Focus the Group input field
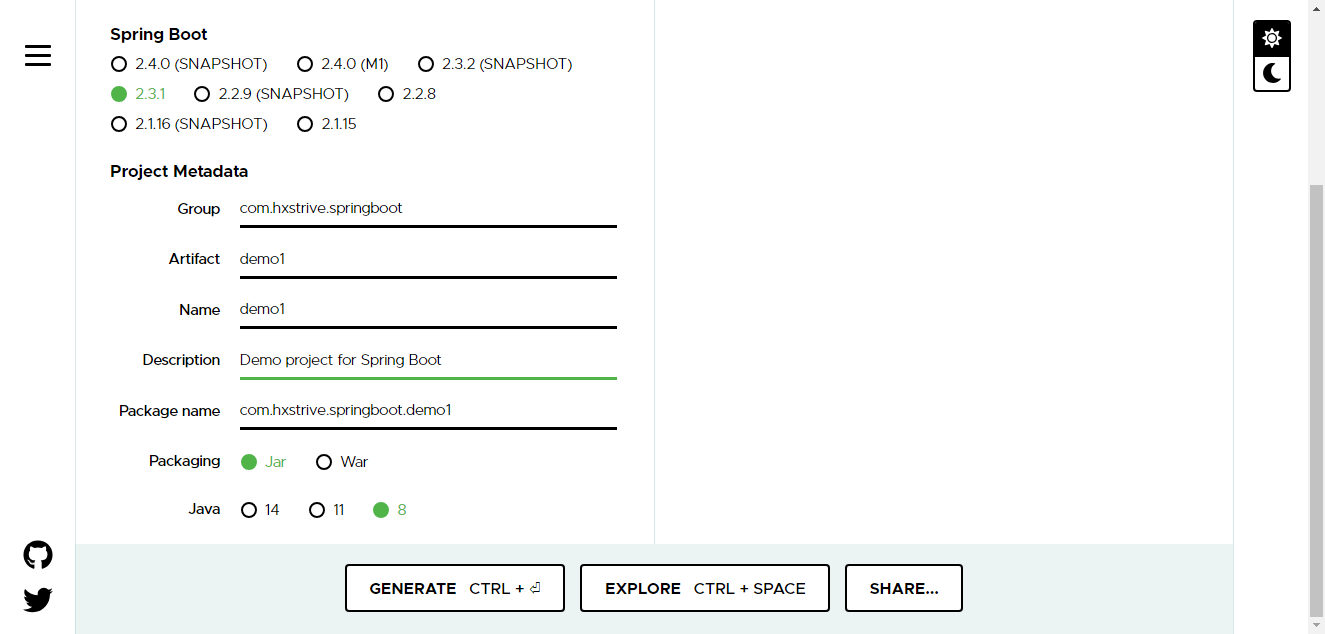 click(x=428, y=209)
